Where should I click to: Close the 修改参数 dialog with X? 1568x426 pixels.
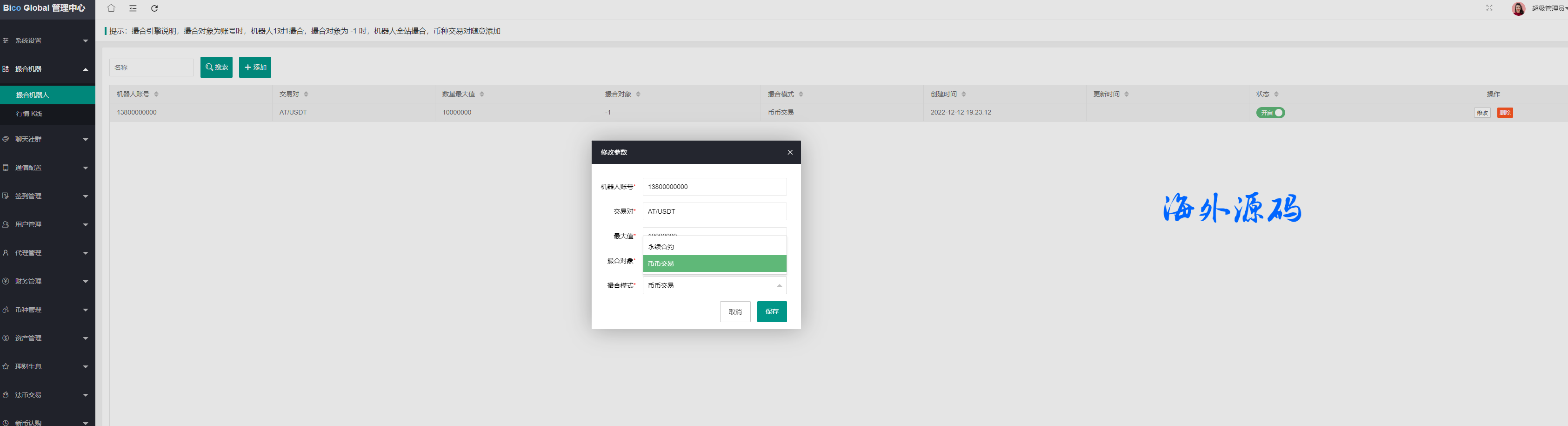pos(790,152)
